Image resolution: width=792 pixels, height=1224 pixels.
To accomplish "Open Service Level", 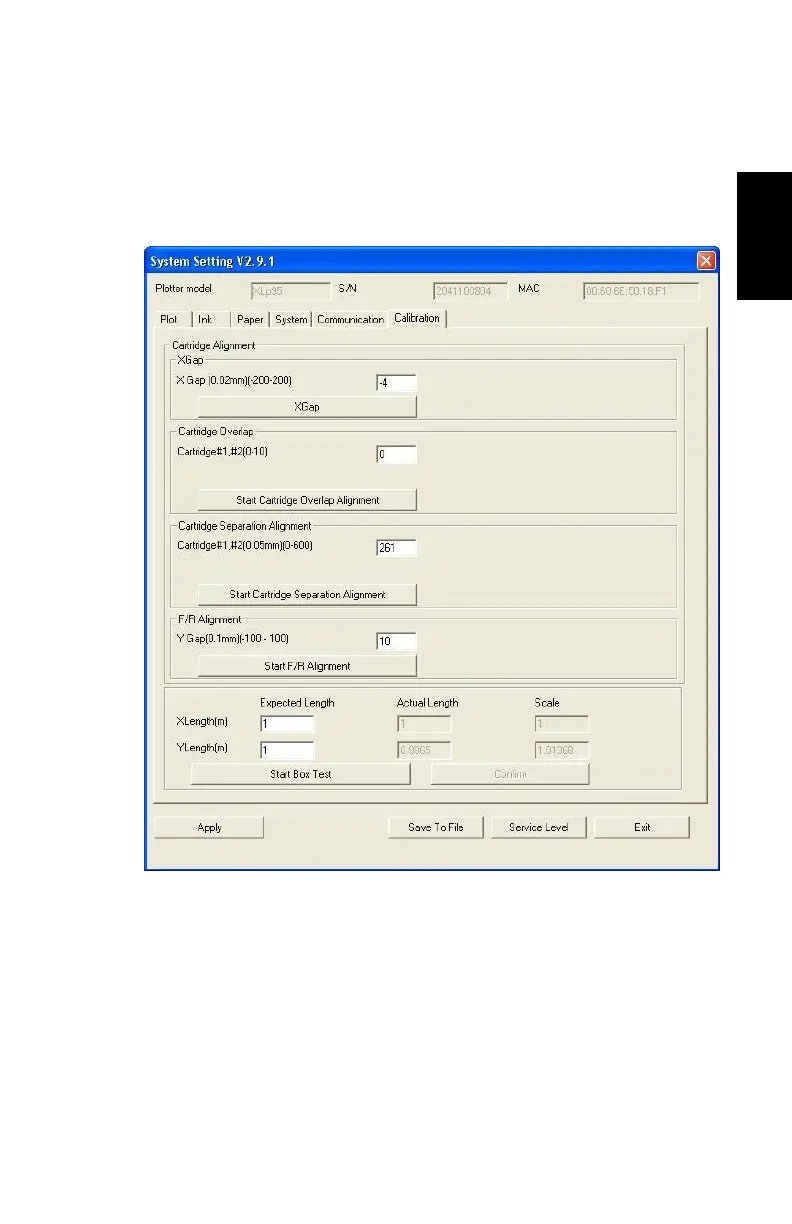I will [x=539, y=827].
